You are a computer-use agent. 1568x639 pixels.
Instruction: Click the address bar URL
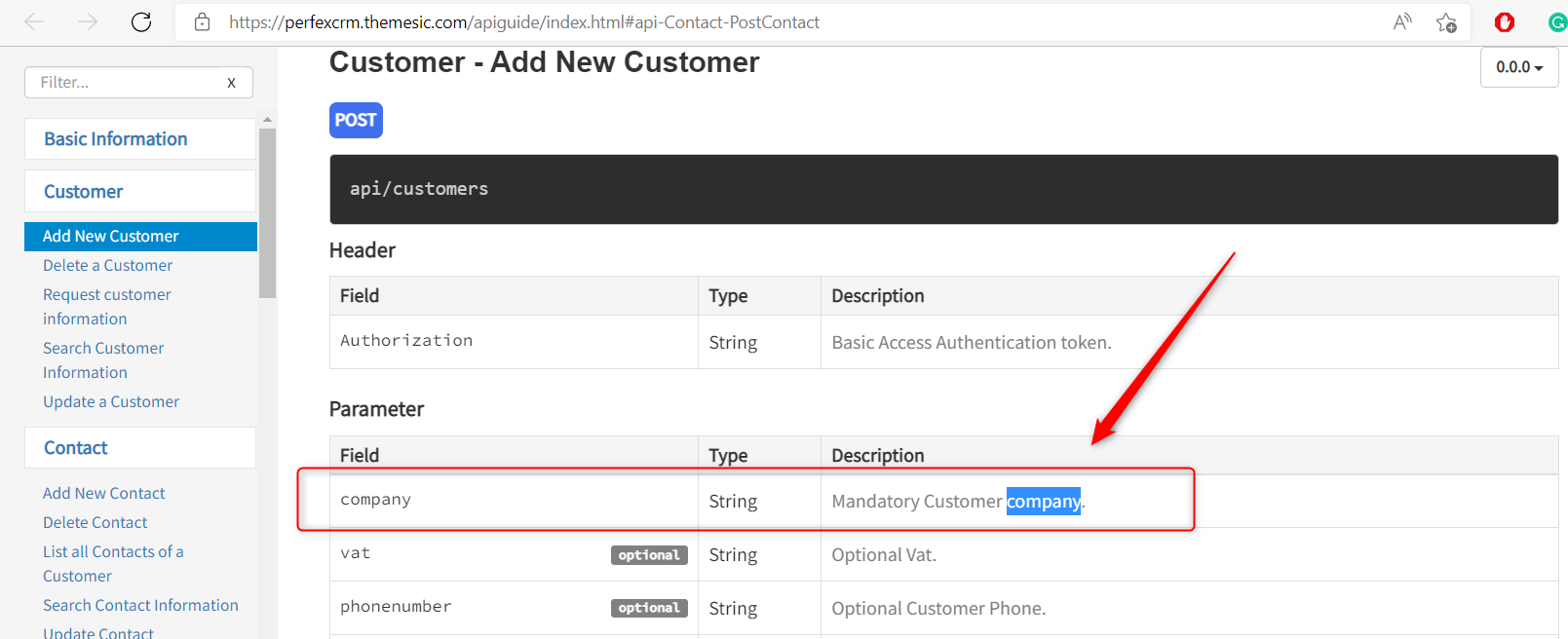(524, 21)
